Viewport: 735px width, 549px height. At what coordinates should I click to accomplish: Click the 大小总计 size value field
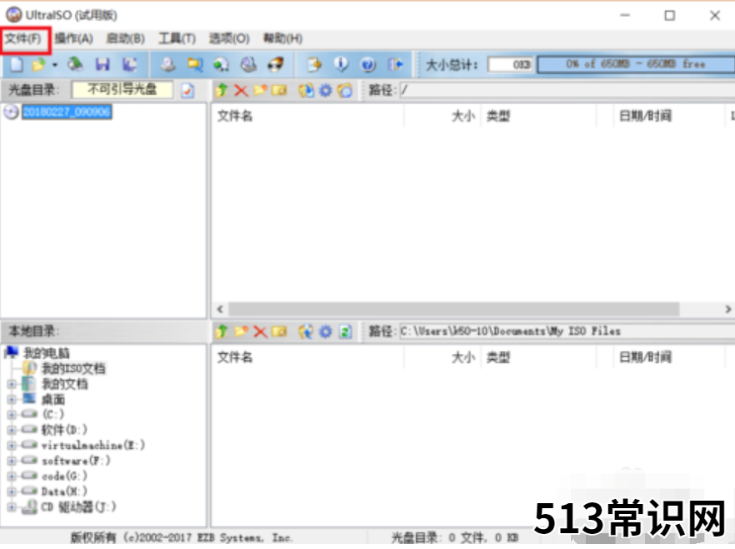click(510, 64)
